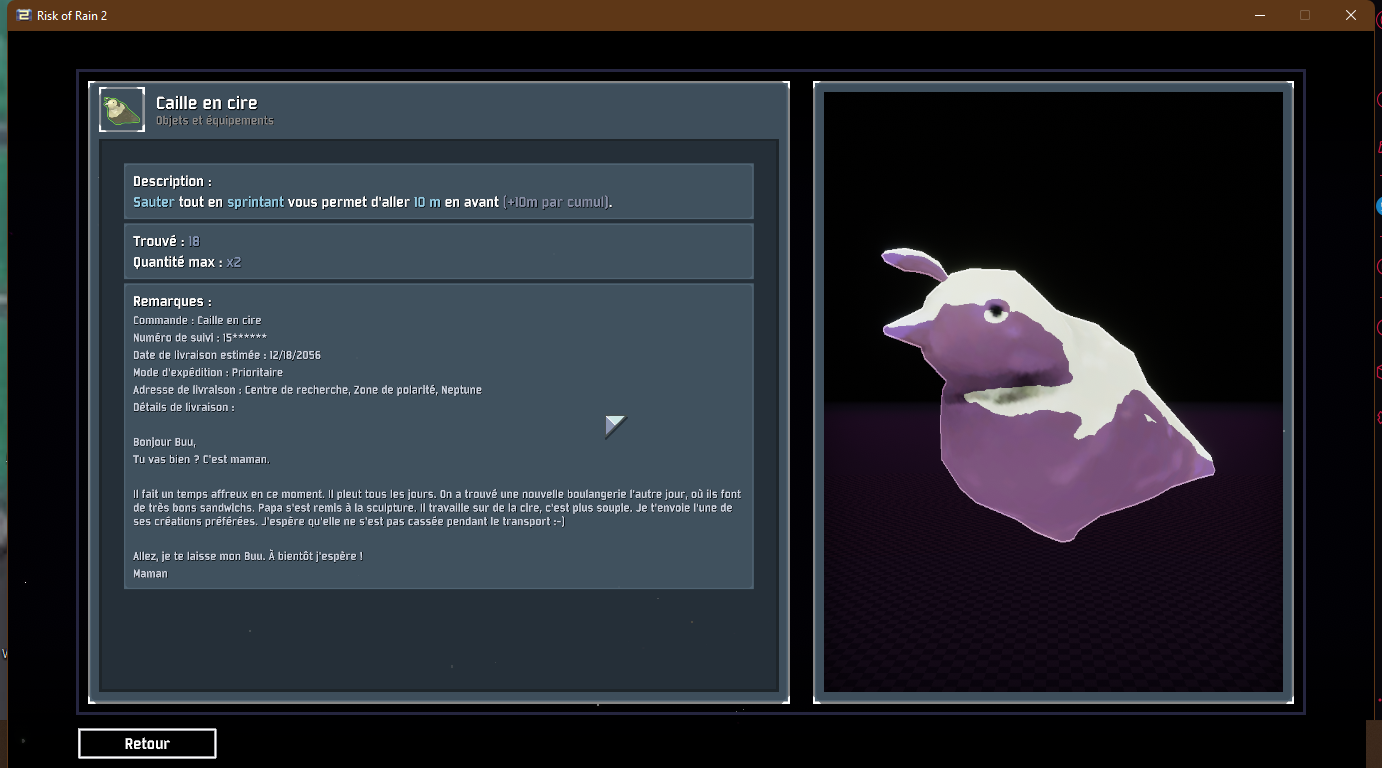This screenshot has height=768, width=1382.
Task: Click the "Quantité max : x2" statistic
Action: [x=187, y=262]
